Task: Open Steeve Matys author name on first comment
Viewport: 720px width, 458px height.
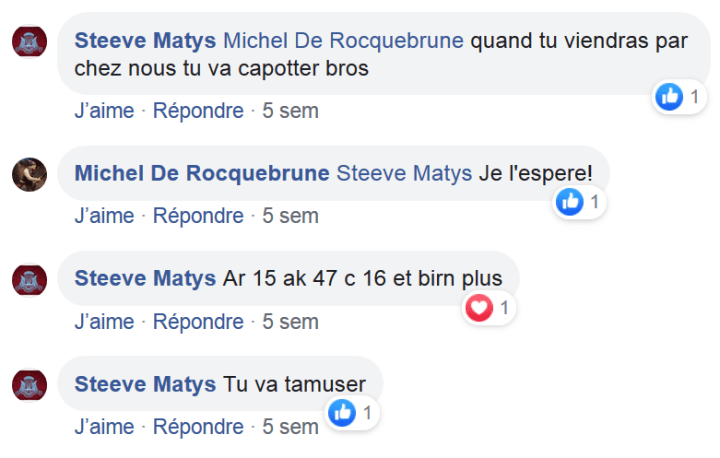Action: coord(145,42)
